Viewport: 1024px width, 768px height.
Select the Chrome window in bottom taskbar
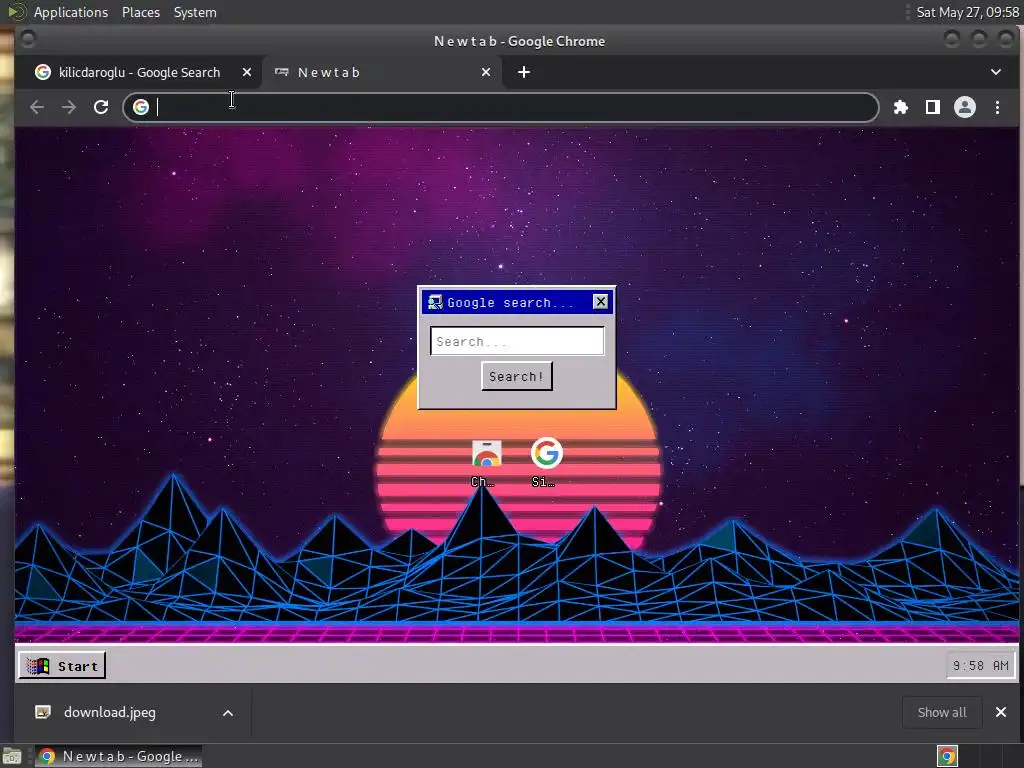click(118, 756)
